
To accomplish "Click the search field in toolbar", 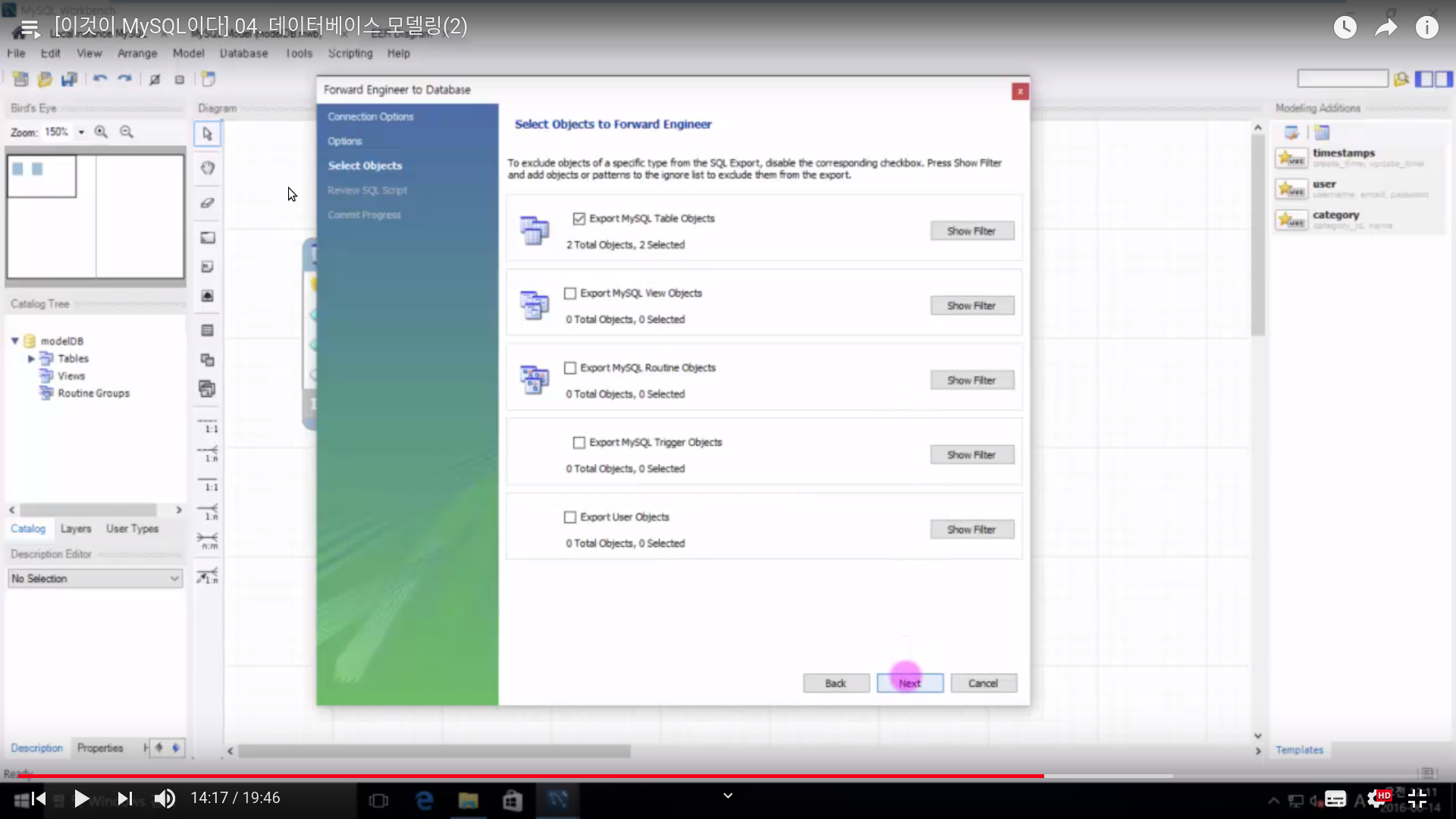I will tap(1342, 79).
